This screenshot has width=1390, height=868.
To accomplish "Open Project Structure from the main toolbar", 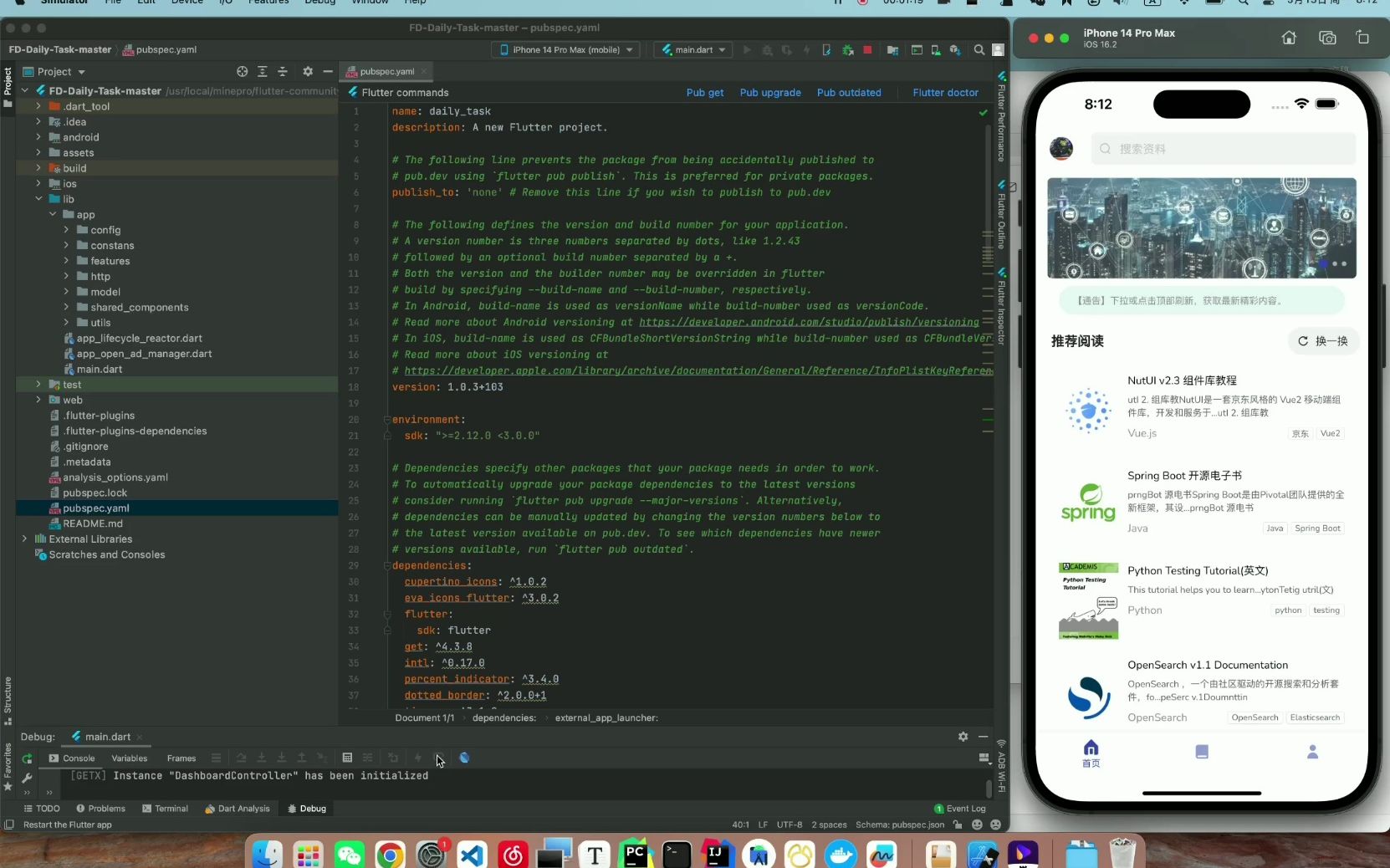I will click(892, 50).
